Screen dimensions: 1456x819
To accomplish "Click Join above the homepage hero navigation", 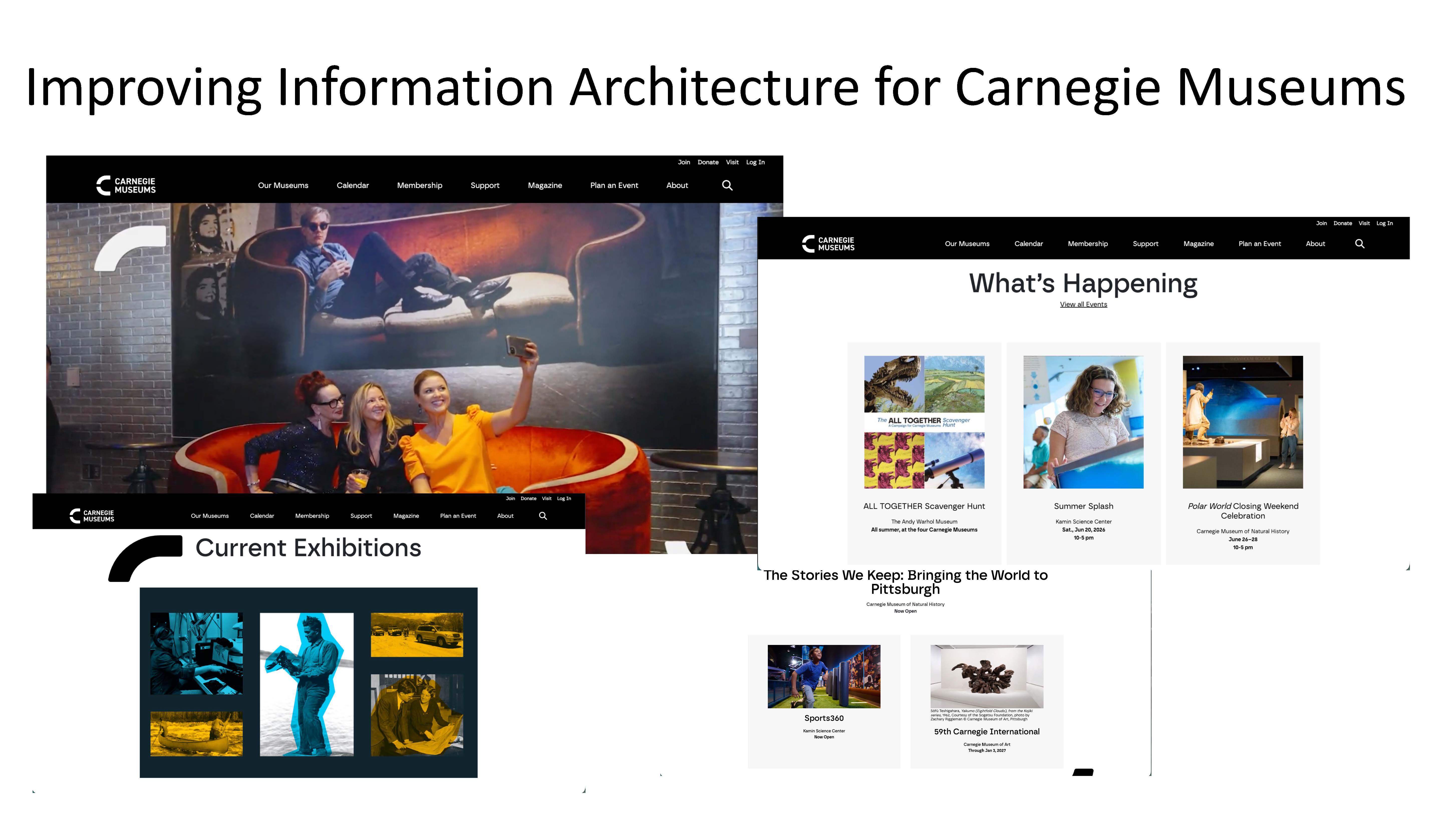I will (684, 162).
